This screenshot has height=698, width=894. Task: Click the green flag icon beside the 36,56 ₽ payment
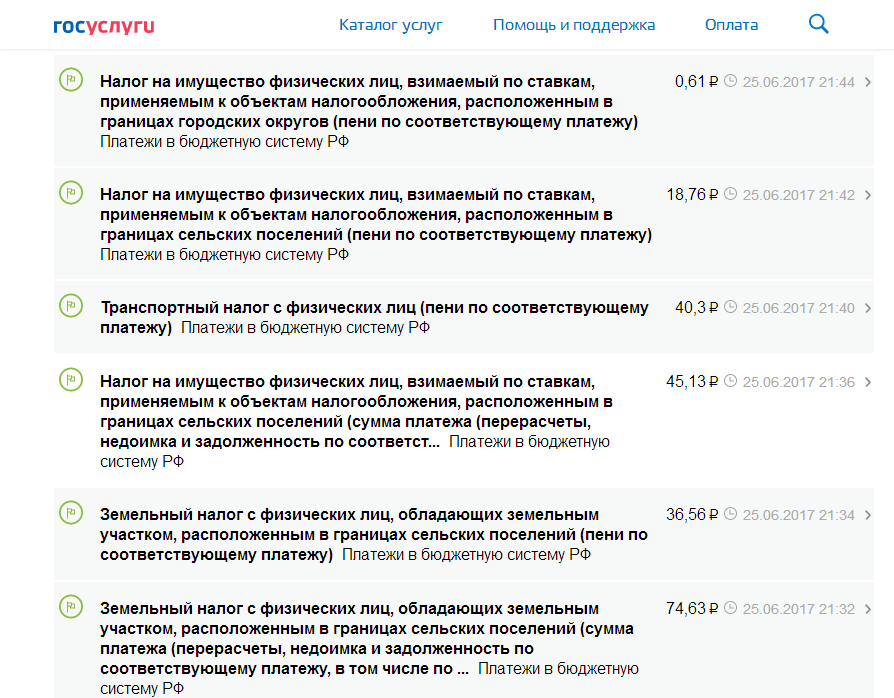point(71,513)
